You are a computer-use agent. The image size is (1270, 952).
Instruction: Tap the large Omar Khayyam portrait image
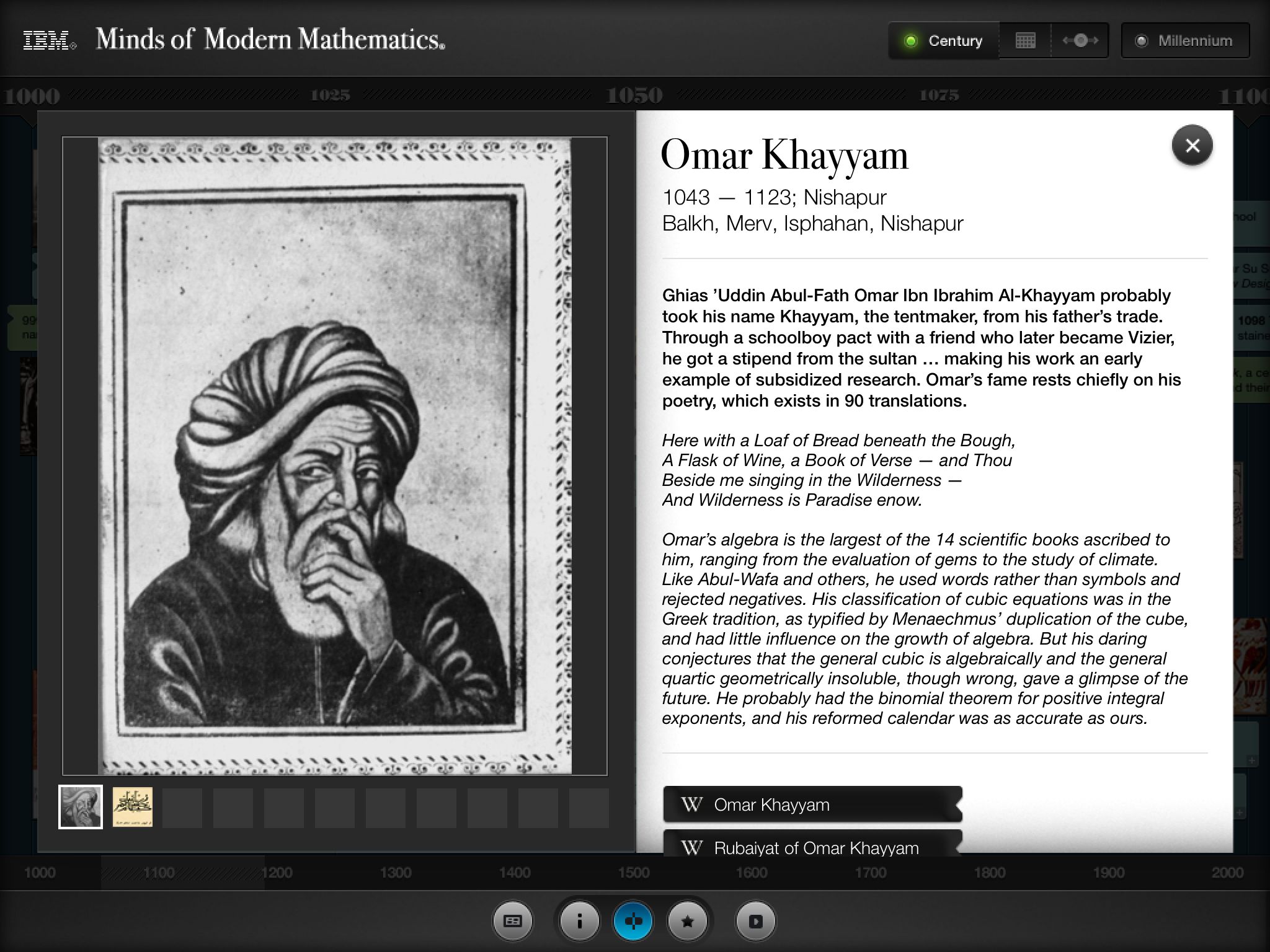(x=335, y=456)
